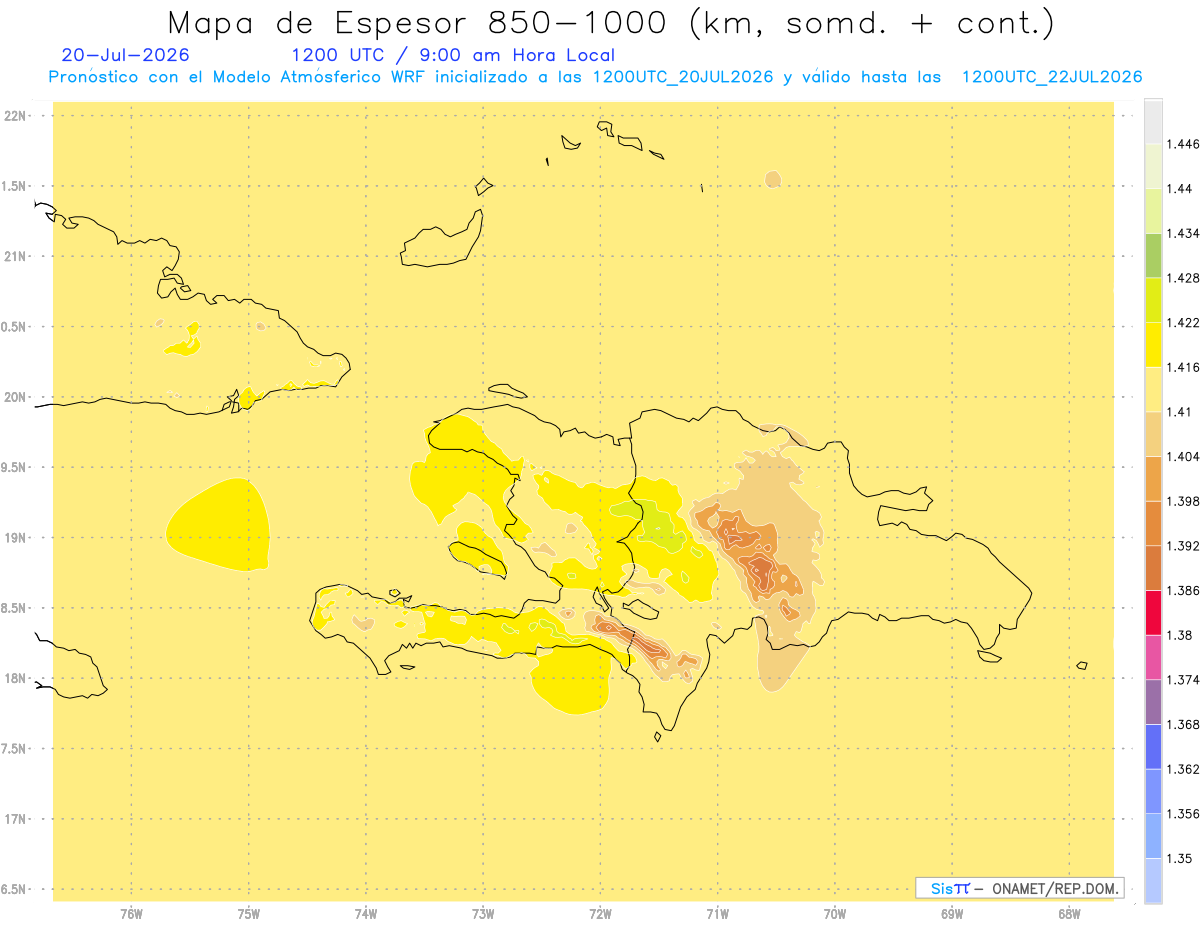
Task: Click the longitude label "71W"
Action: (717, 913)
